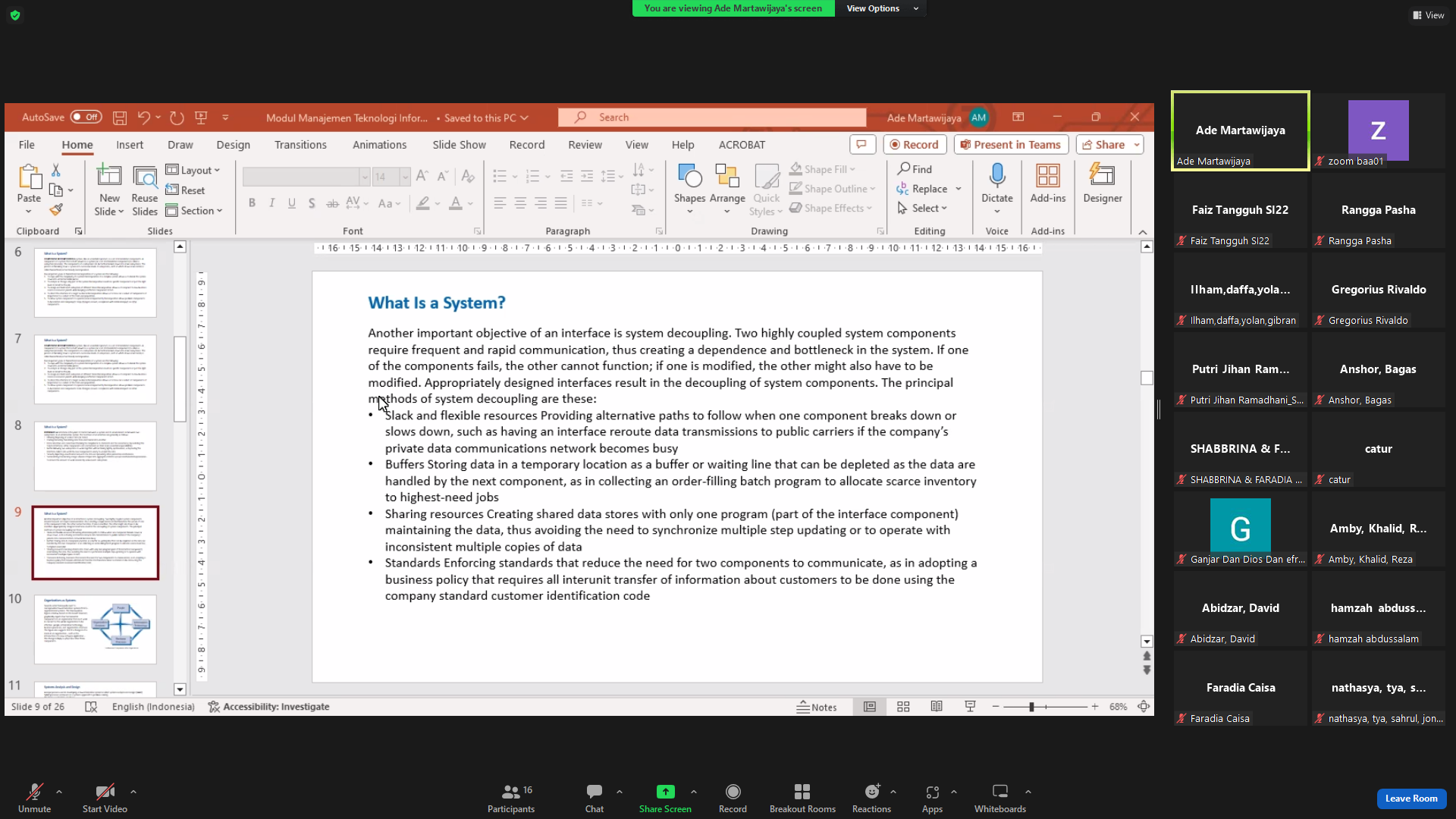Expand Shape Fill options
1456x819 pixels.
pyautogui.click(x=852, y=169)
